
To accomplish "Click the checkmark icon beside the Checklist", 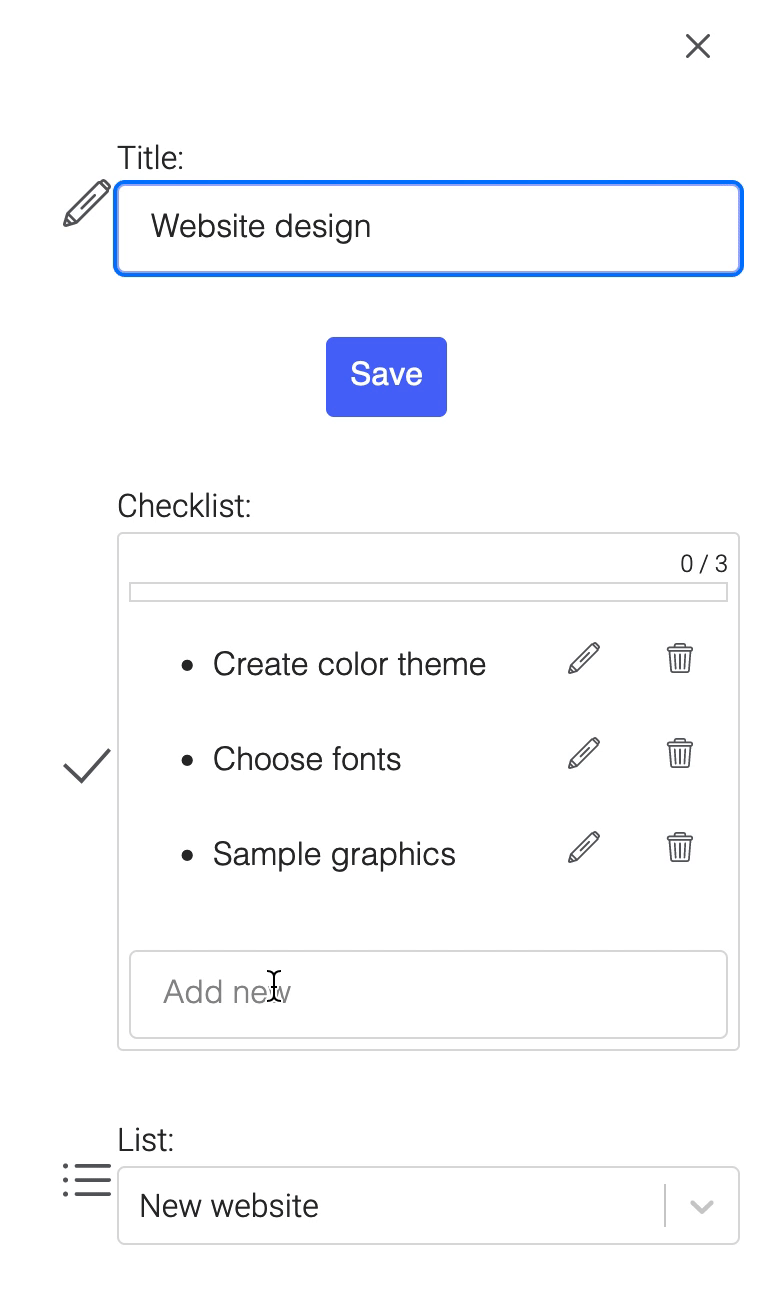I will [x=87, y=766].
